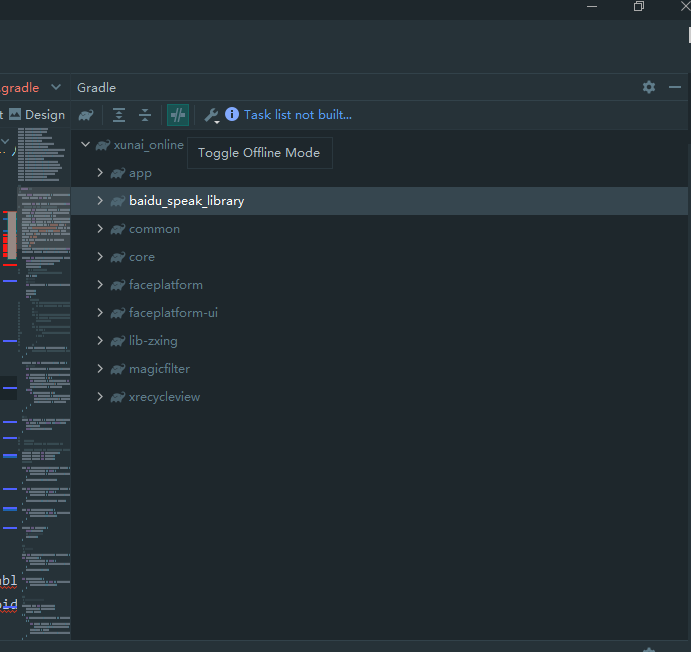Click the elephant icon next to app
691x652 pixels.
(x=118, y=174)
